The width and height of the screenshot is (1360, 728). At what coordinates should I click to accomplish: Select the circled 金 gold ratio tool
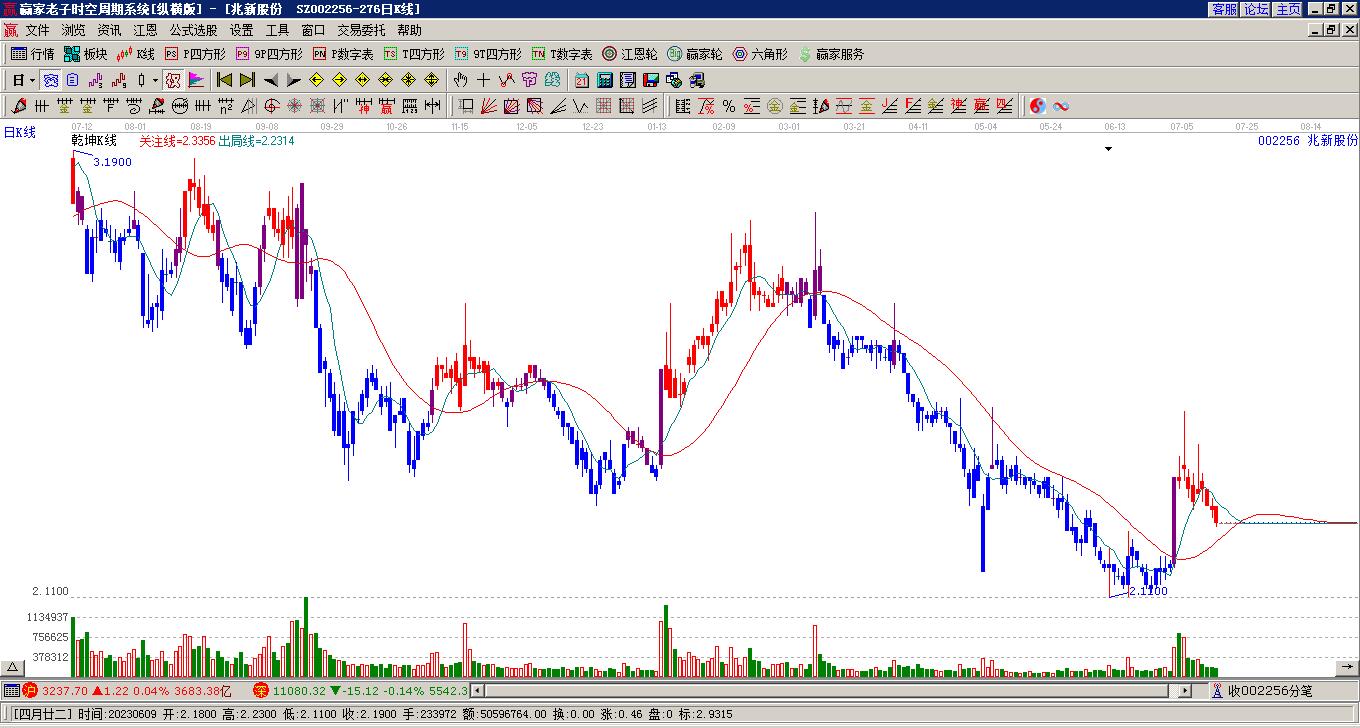775,106
